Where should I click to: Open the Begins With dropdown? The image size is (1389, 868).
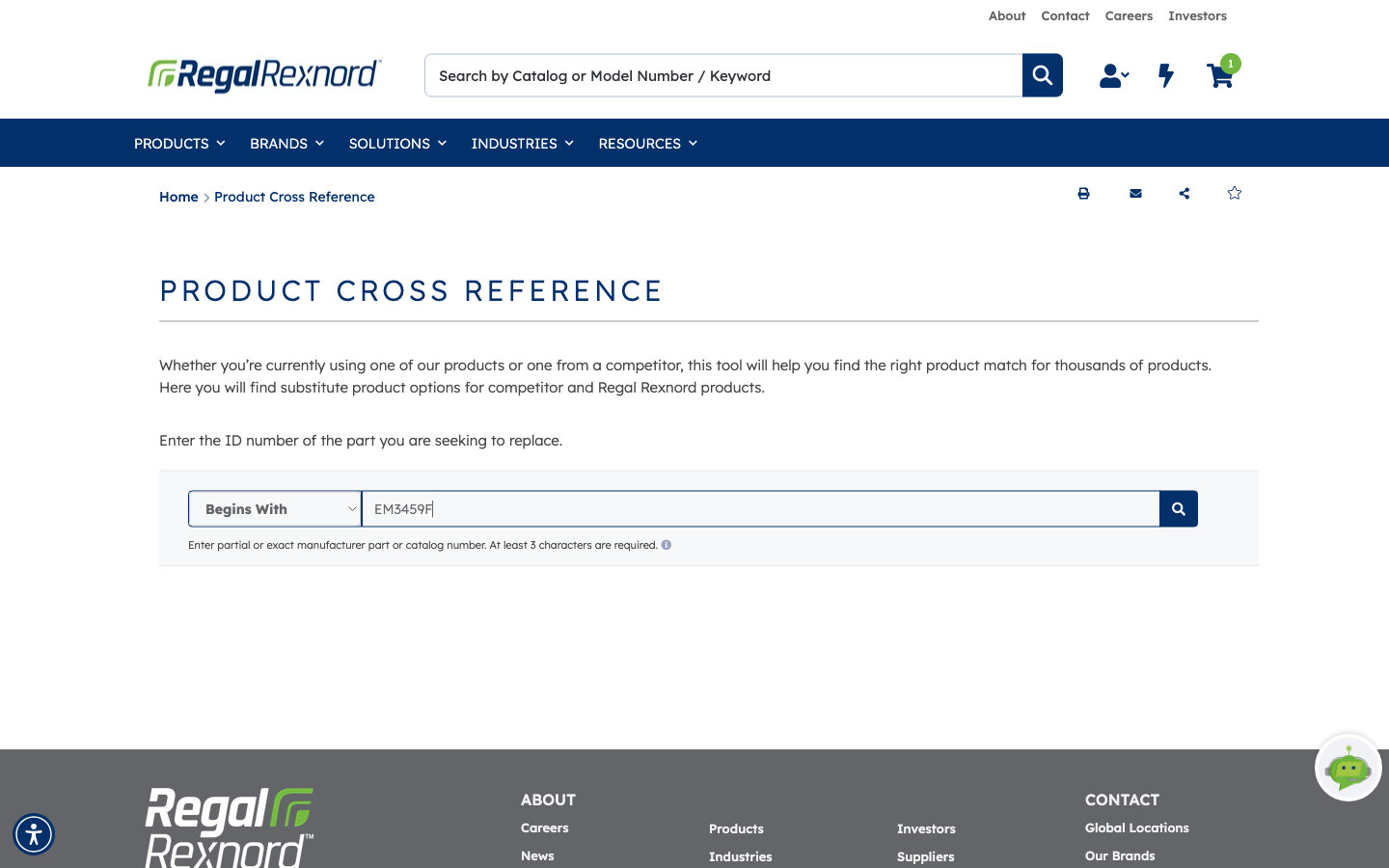[275, 508]
